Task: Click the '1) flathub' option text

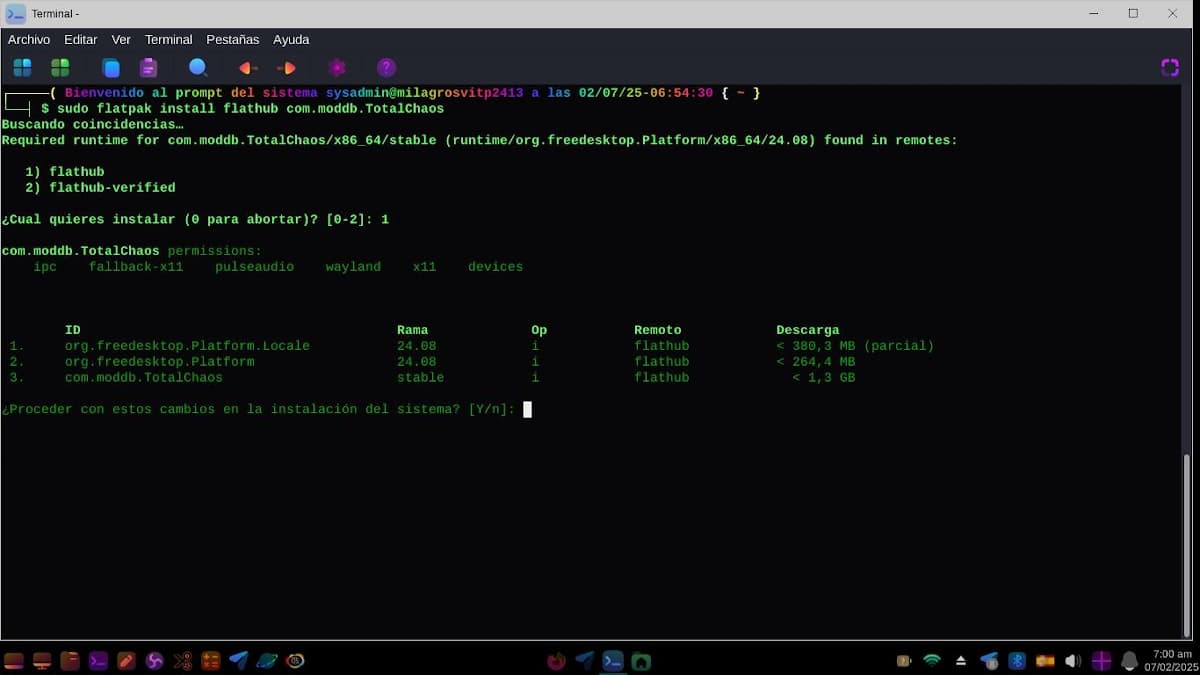Action: click(x=65, y=172)
